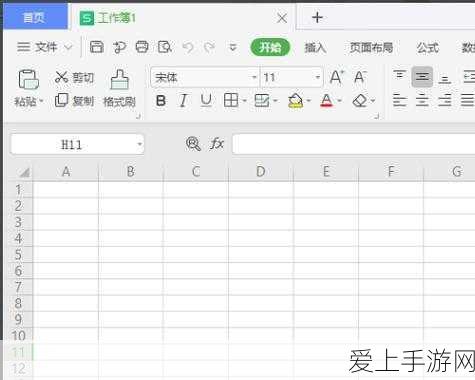The image size is (475, 380).
Task: Open the clipboard group dialog launcher
Action: [139, 116]
